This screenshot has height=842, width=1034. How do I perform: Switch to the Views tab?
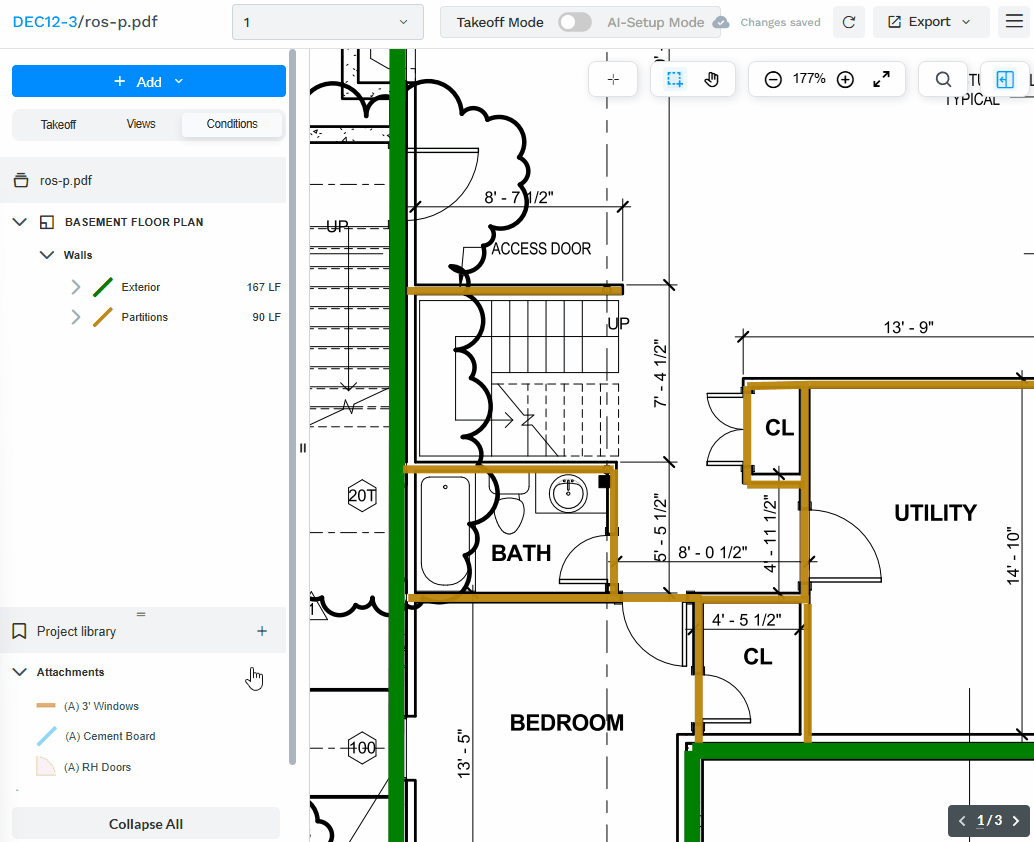point(140,124)
